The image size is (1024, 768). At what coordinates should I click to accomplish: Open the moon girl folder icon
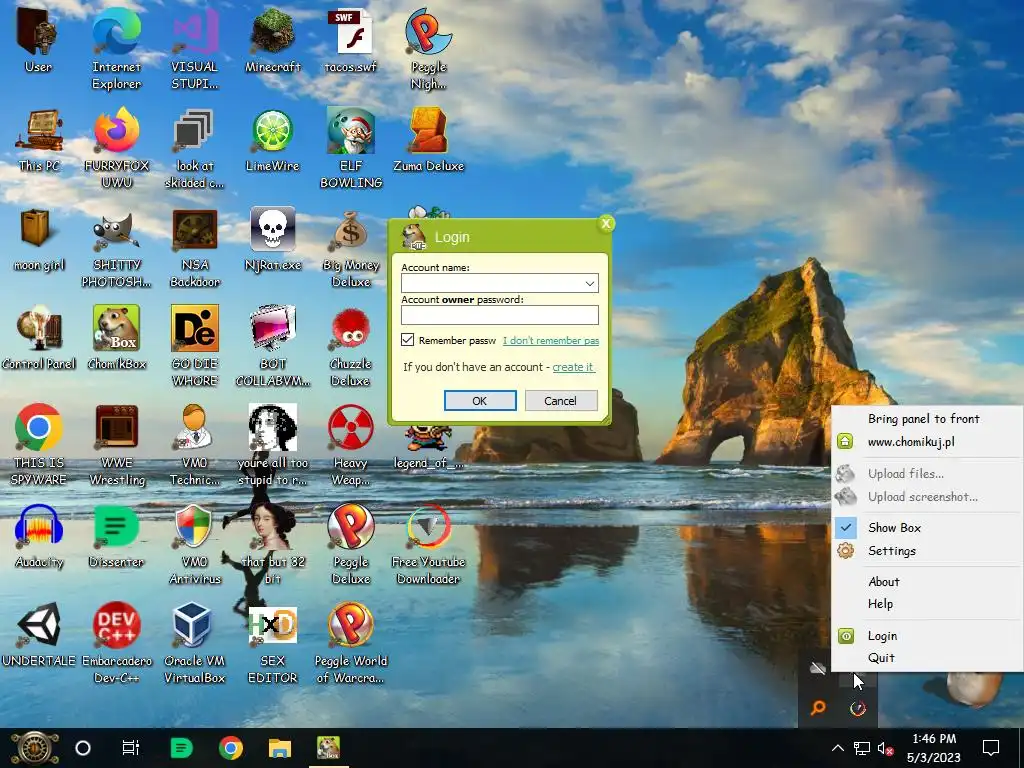(x=36, y=229)
